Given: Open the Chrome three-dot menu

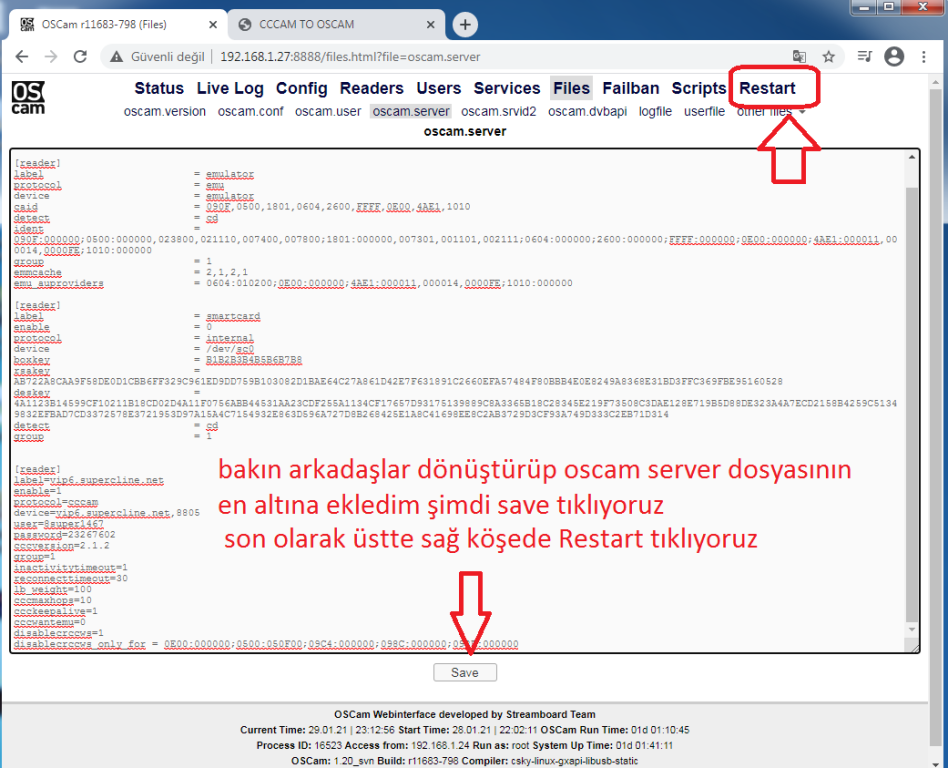Looking at the screenshot, I should [923, 57].
